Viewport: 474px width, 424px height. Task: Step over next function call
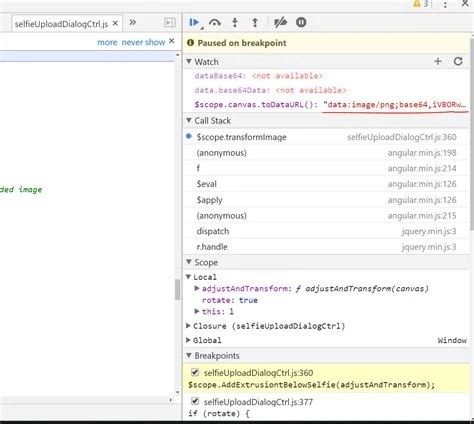coord(215,23)
